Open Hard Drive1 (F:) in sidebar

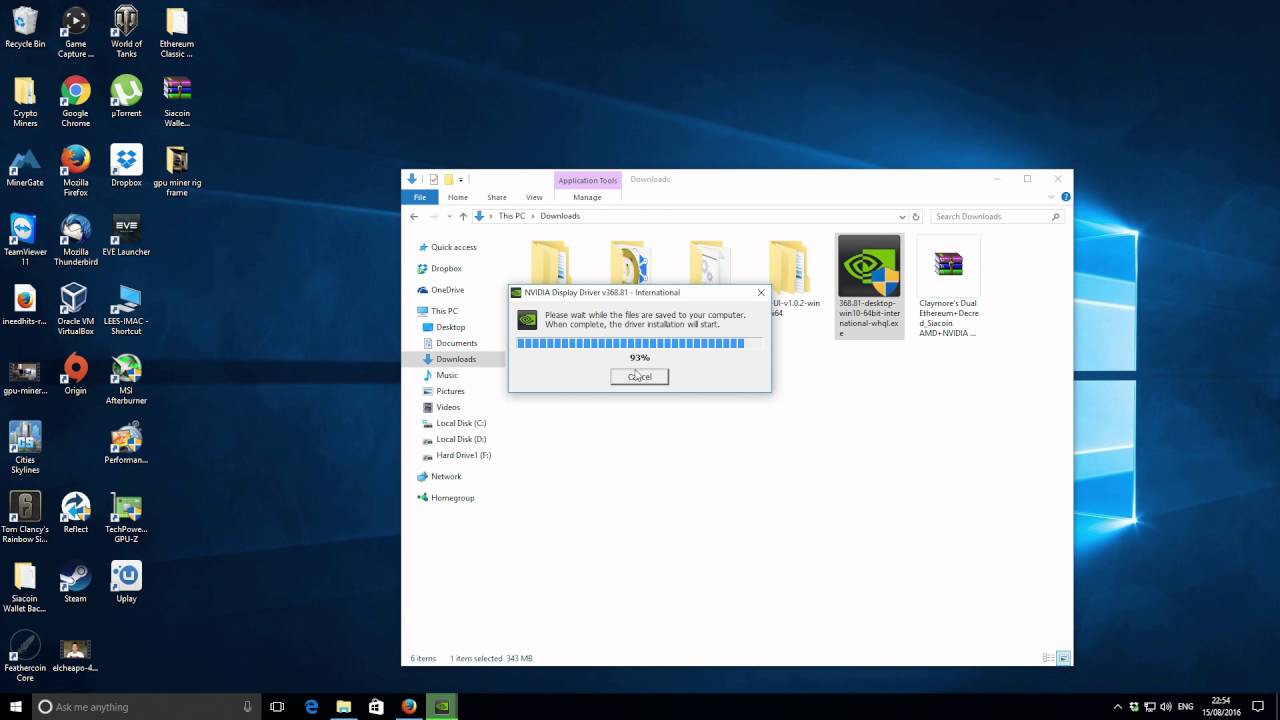tap(463, 455)
